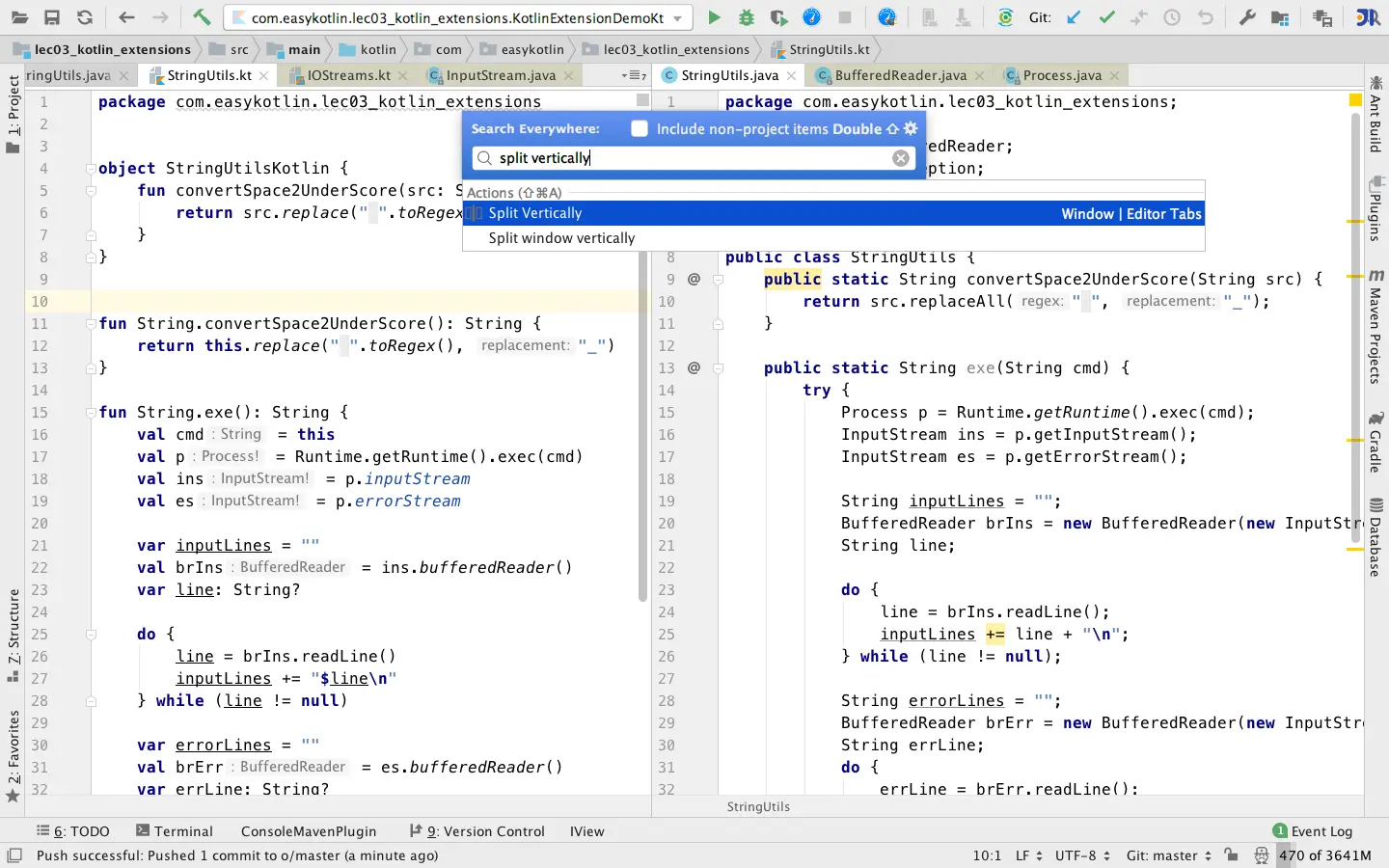Collapse the String.exe function fold marker in Kotlin editor

[x=91, y=412]
